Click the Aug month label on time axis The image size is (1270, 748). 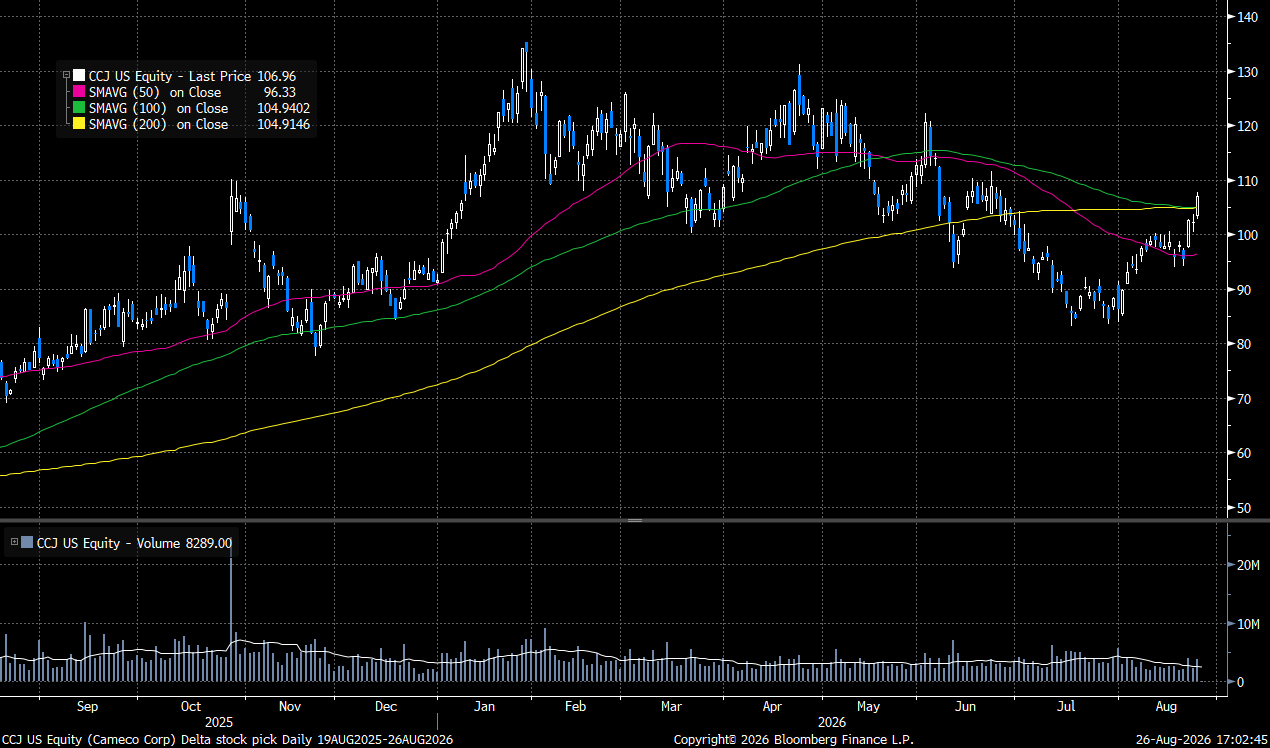[x=1166, y=707]
